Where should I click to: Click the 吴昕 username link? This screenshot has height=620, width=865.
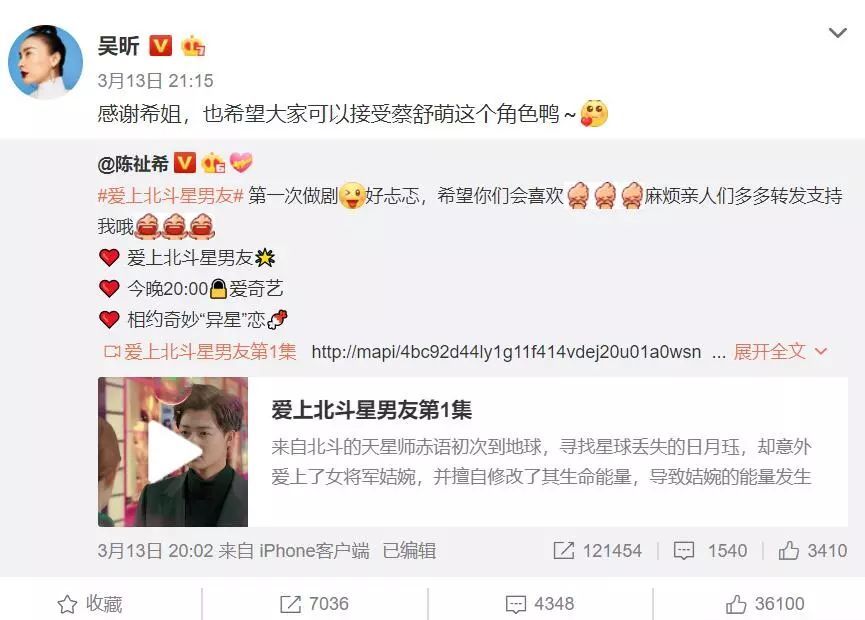[x=119, y=46]
